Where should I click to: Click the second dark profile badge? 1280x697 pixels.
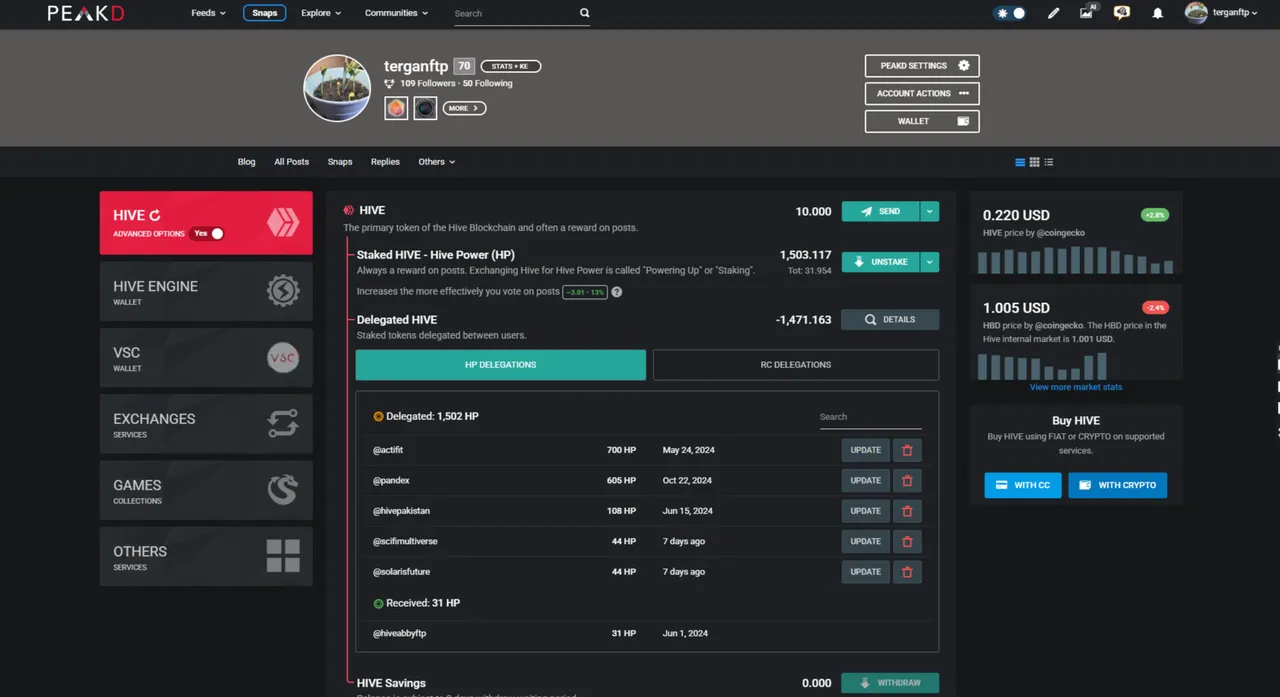pyautogui.click(x=425, y=108)
